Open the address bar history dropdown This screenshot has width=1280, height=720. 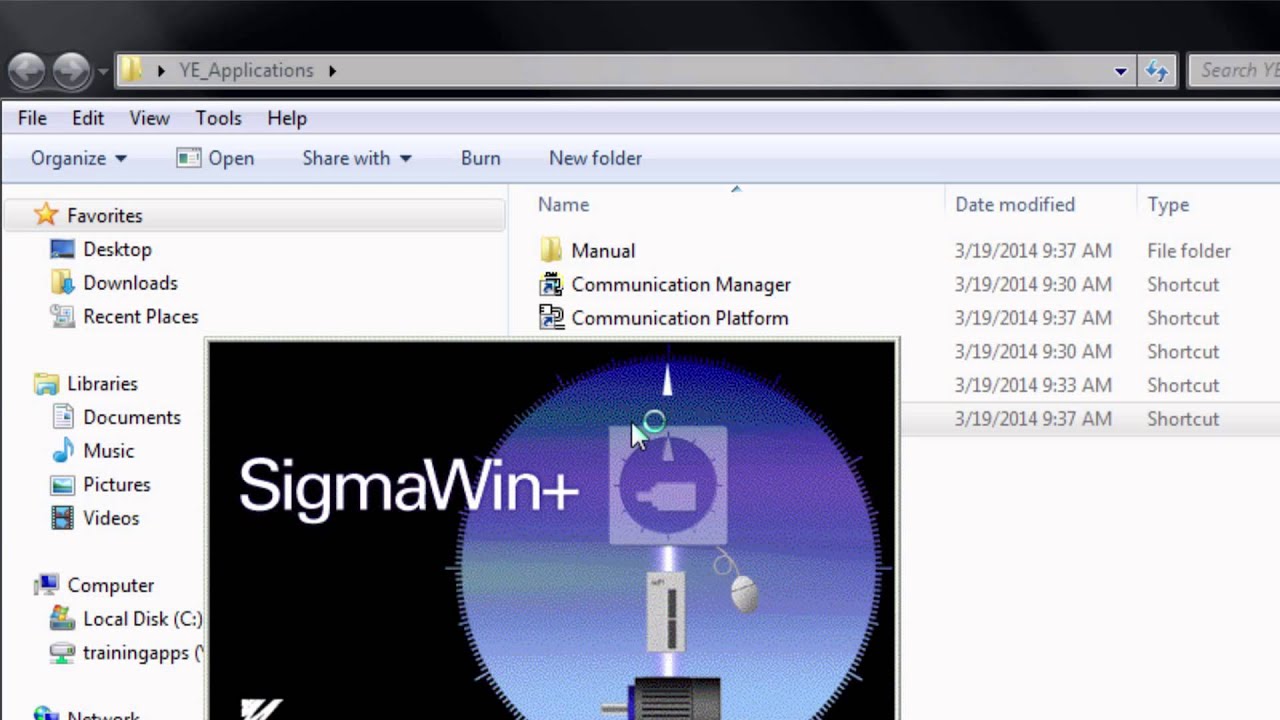coord(1121,71)
